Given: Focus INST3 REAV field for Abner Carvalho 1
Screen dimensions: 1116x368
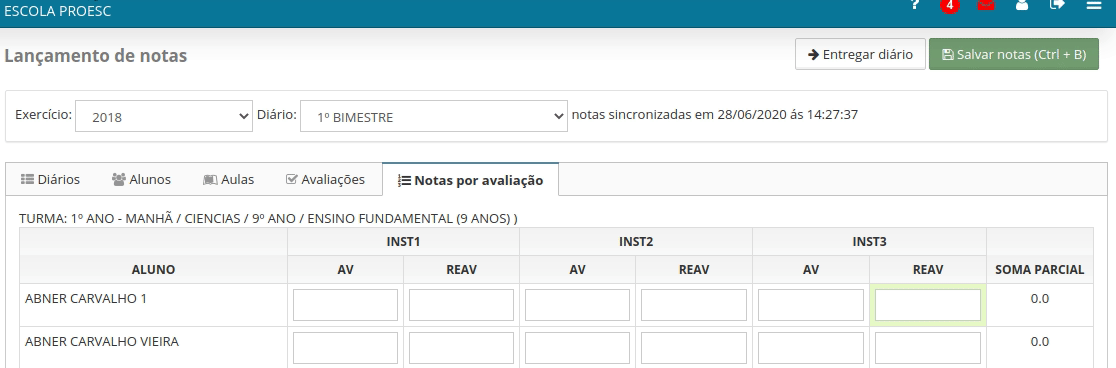Looking at the screenshot, I should 927,305.
